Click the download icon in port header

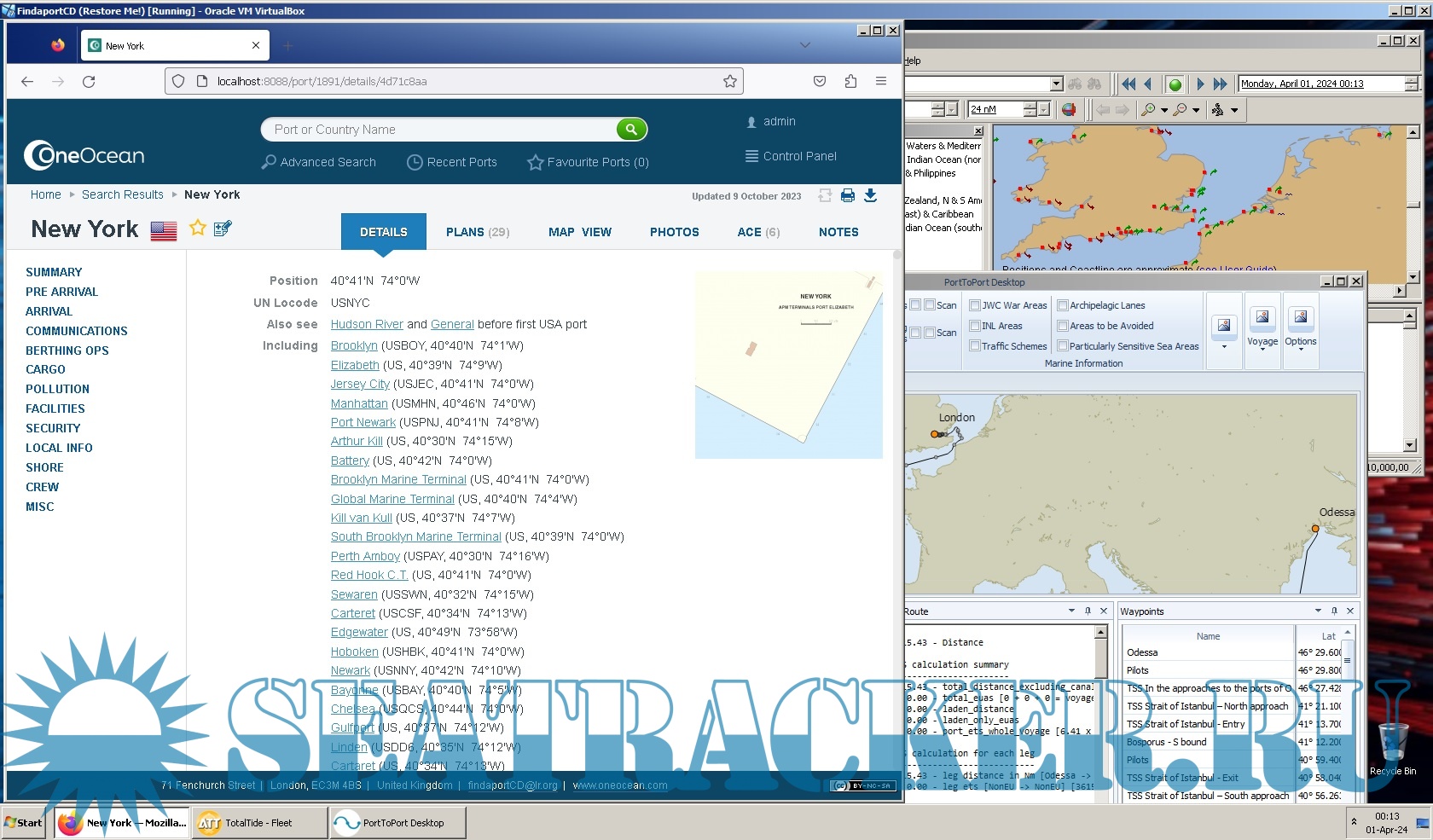pos(870,195)
